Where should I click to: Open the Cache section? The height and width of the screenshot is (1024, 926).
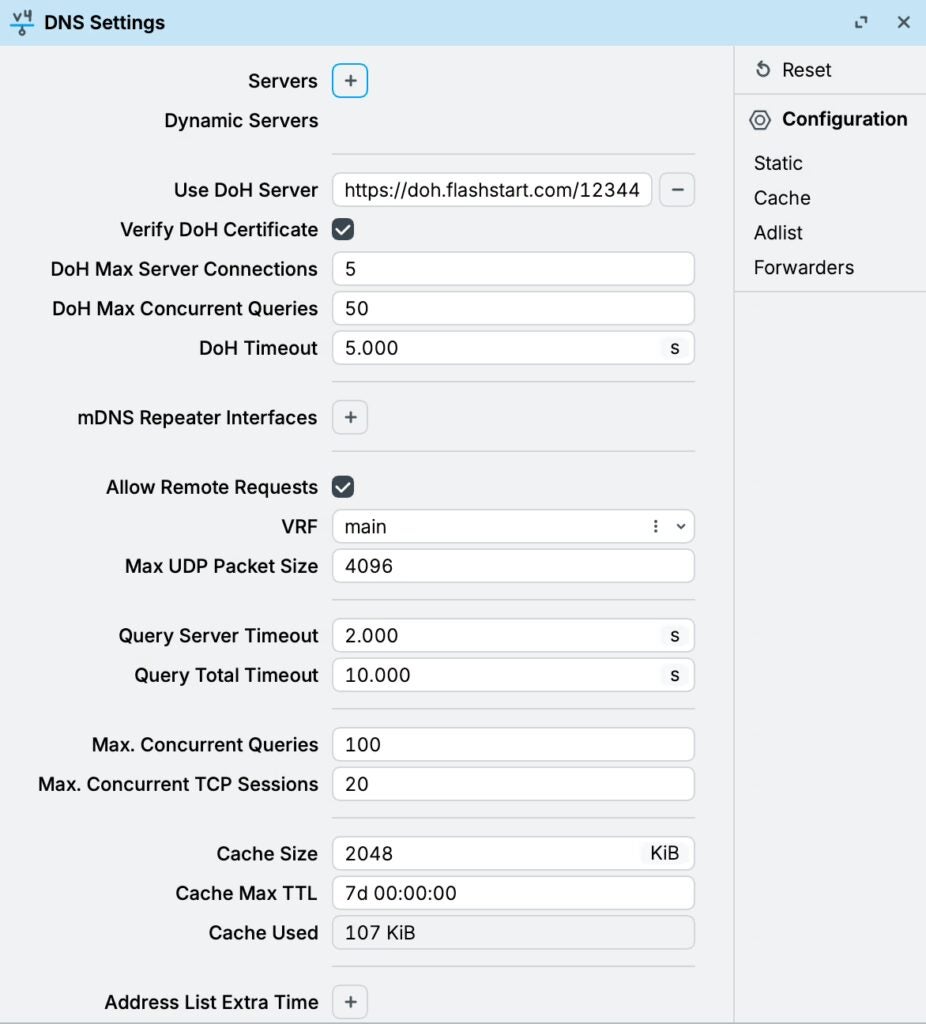pyautogui.click(x=782, y=198)
